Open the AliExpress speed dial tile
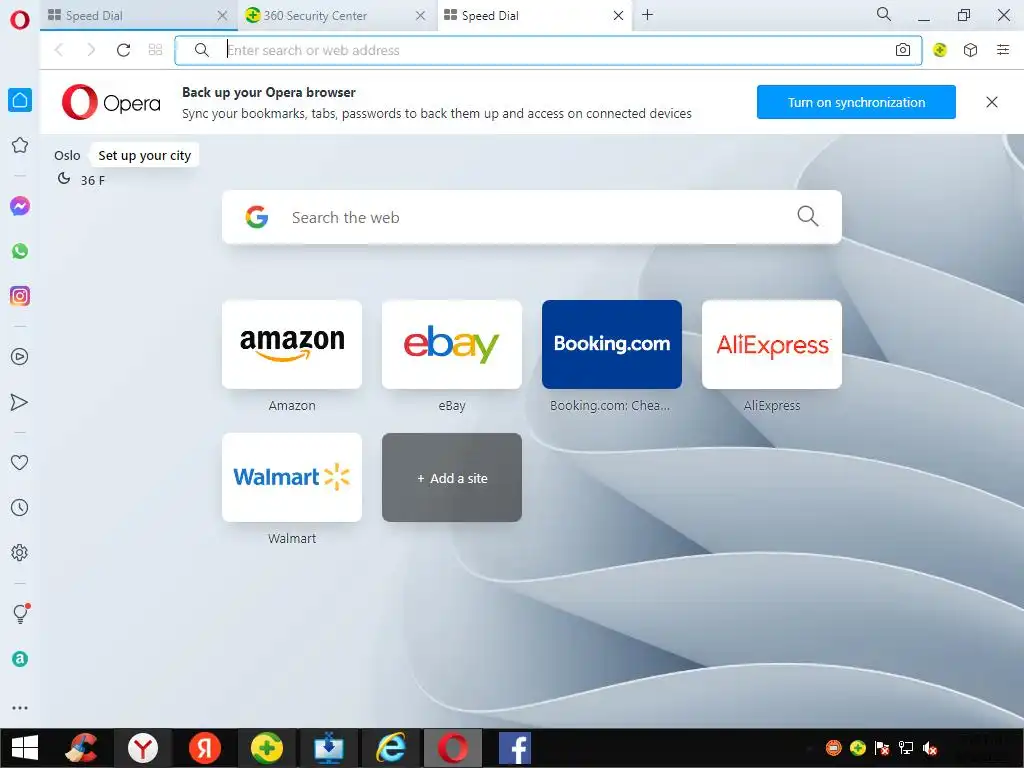Viewport: 1024px width, 768px height. point(772,344)
